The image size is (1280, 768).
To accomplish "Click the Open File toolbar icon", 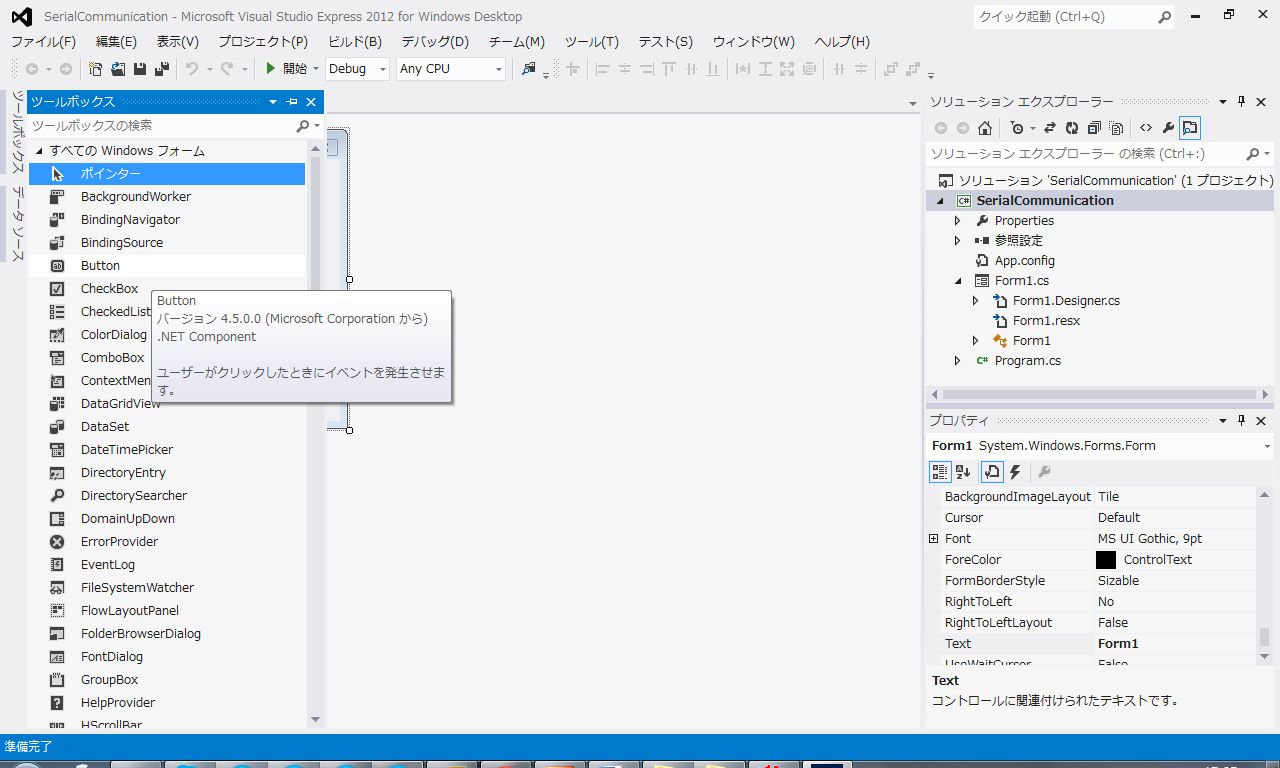I will 117,69.
